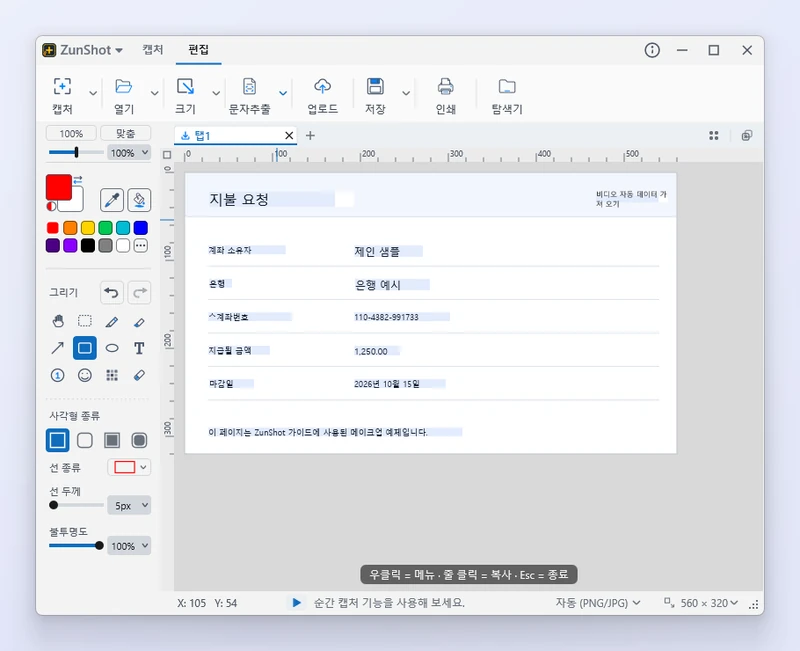Swap foreground and background colors
800x651 pixels.
[78, 180]
